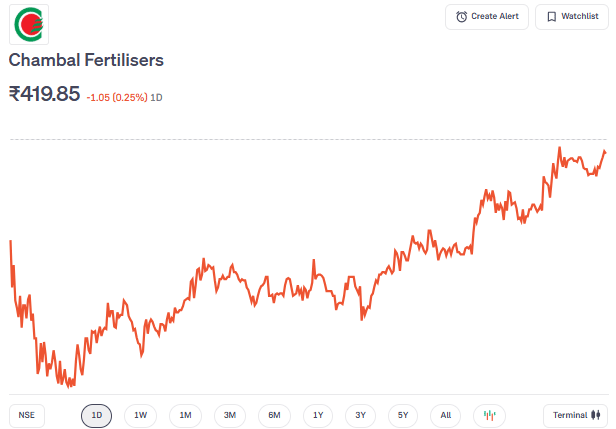Show the 1Y price history
Viewport: 616px width, 429px height.
(x=317, y=415)
